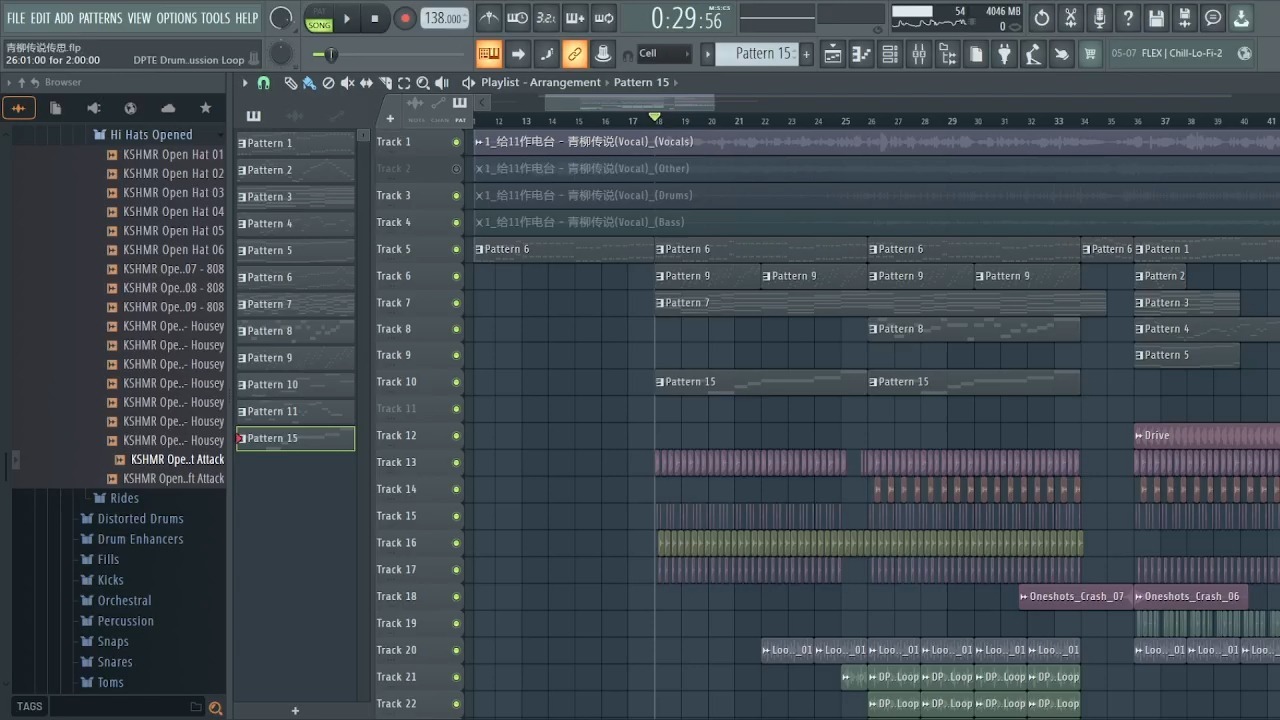Open the audio editor scissors icon
This screenshot has width=1280, height=720.
coord(1070,18)
